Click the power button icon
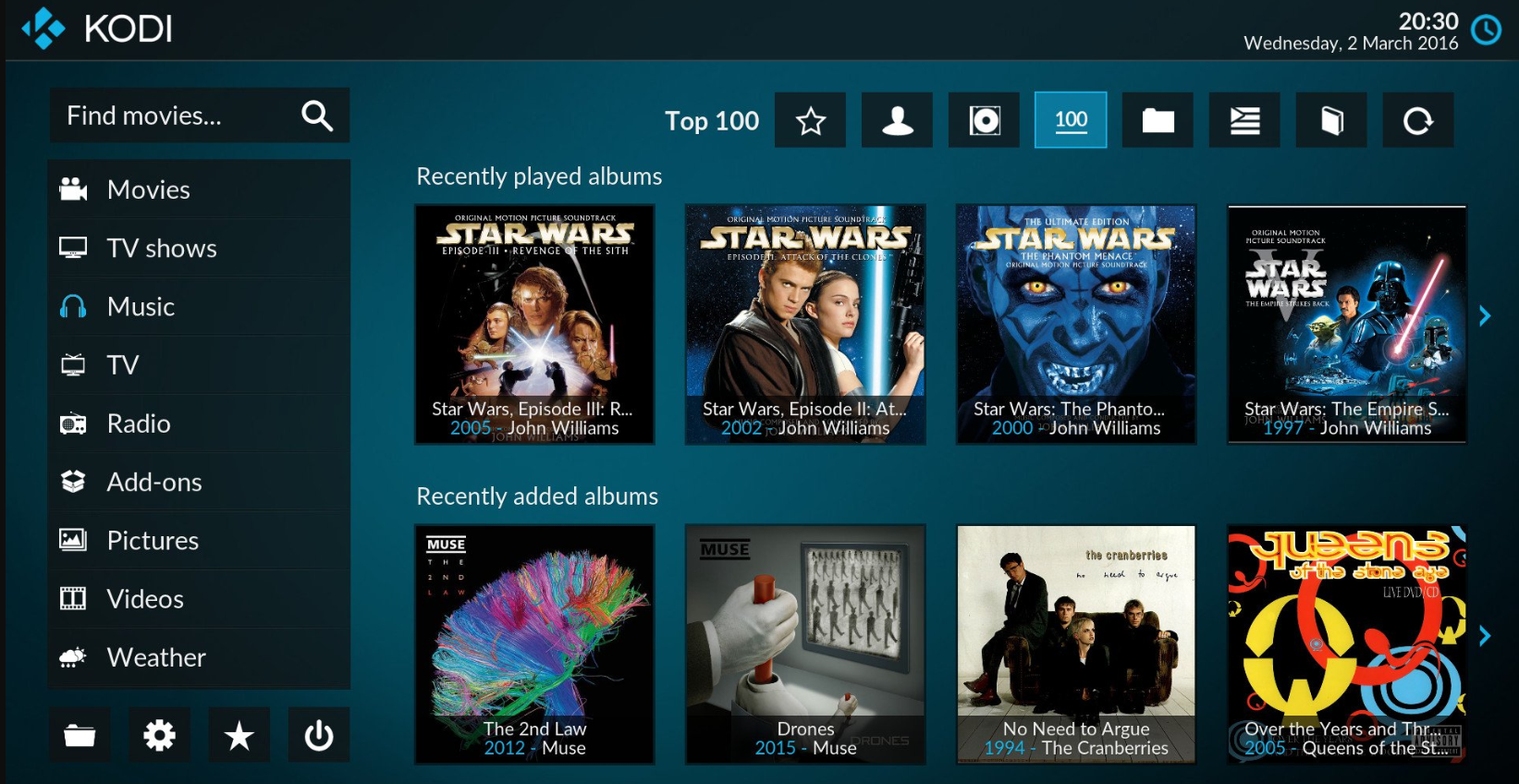Screen dimensions: 1519x784 (x=319, y=735)
